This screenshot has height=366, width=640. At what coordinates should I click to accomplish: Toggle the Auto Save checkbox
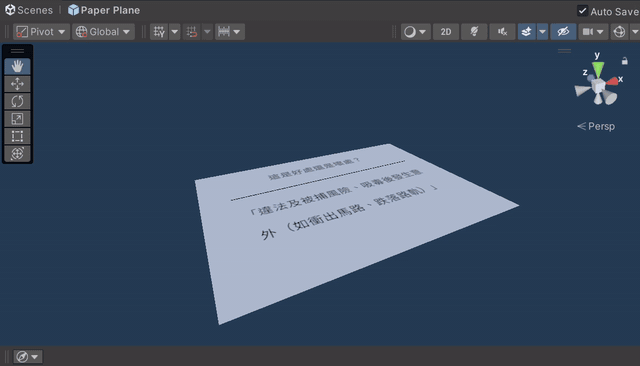tap(582, 11)
